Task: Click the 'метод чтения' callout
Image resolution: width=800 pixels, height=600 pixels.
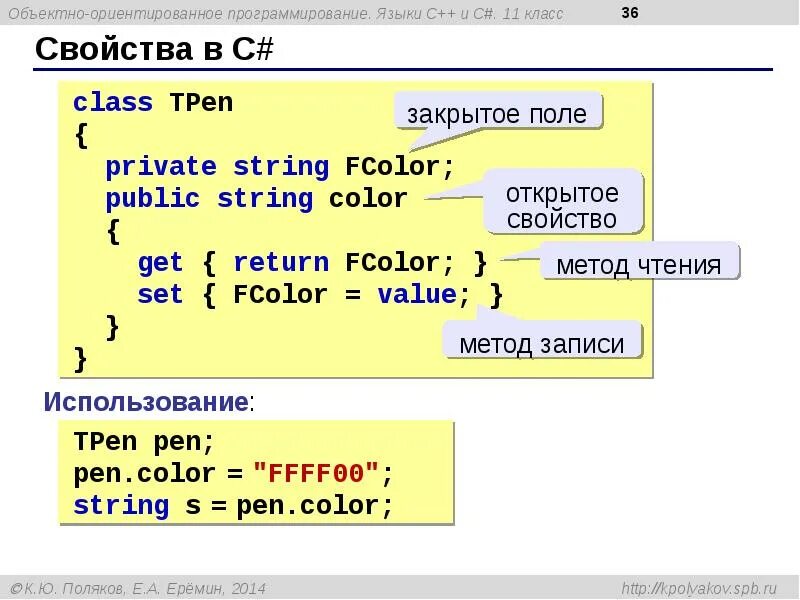Action: coord(639,262)
